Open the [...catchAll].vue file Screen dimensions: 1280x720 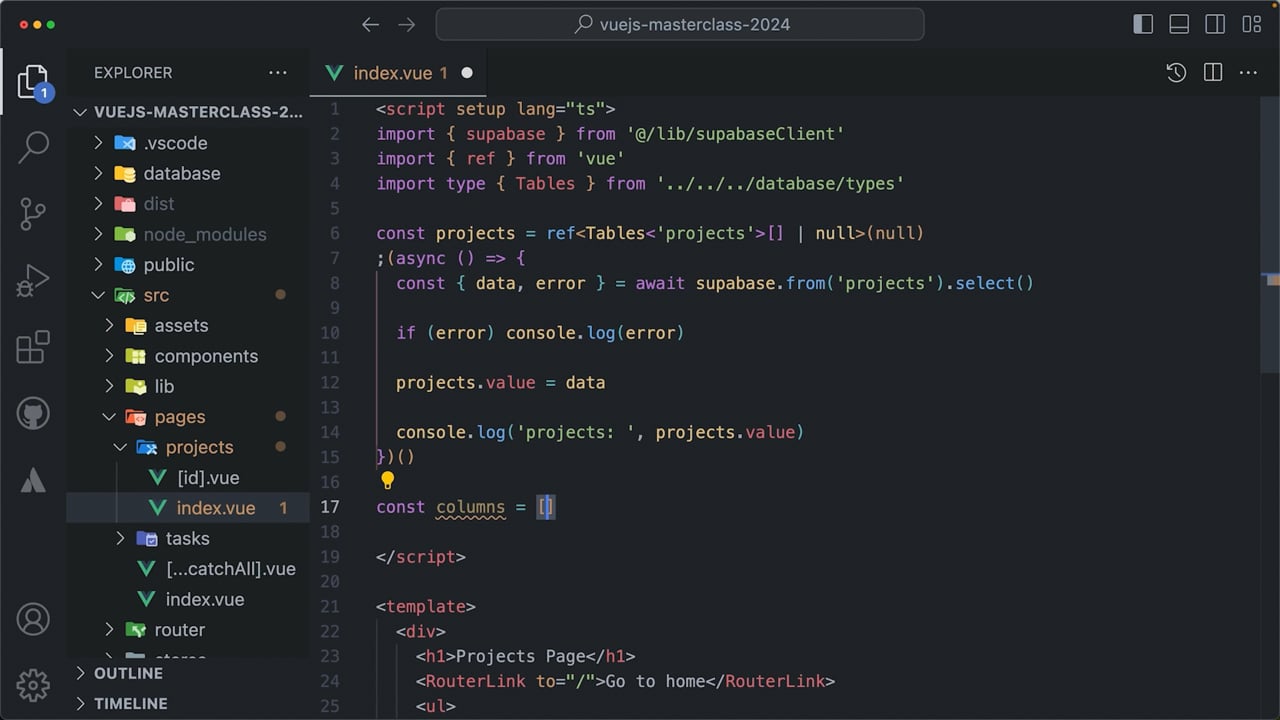point(188,569)
